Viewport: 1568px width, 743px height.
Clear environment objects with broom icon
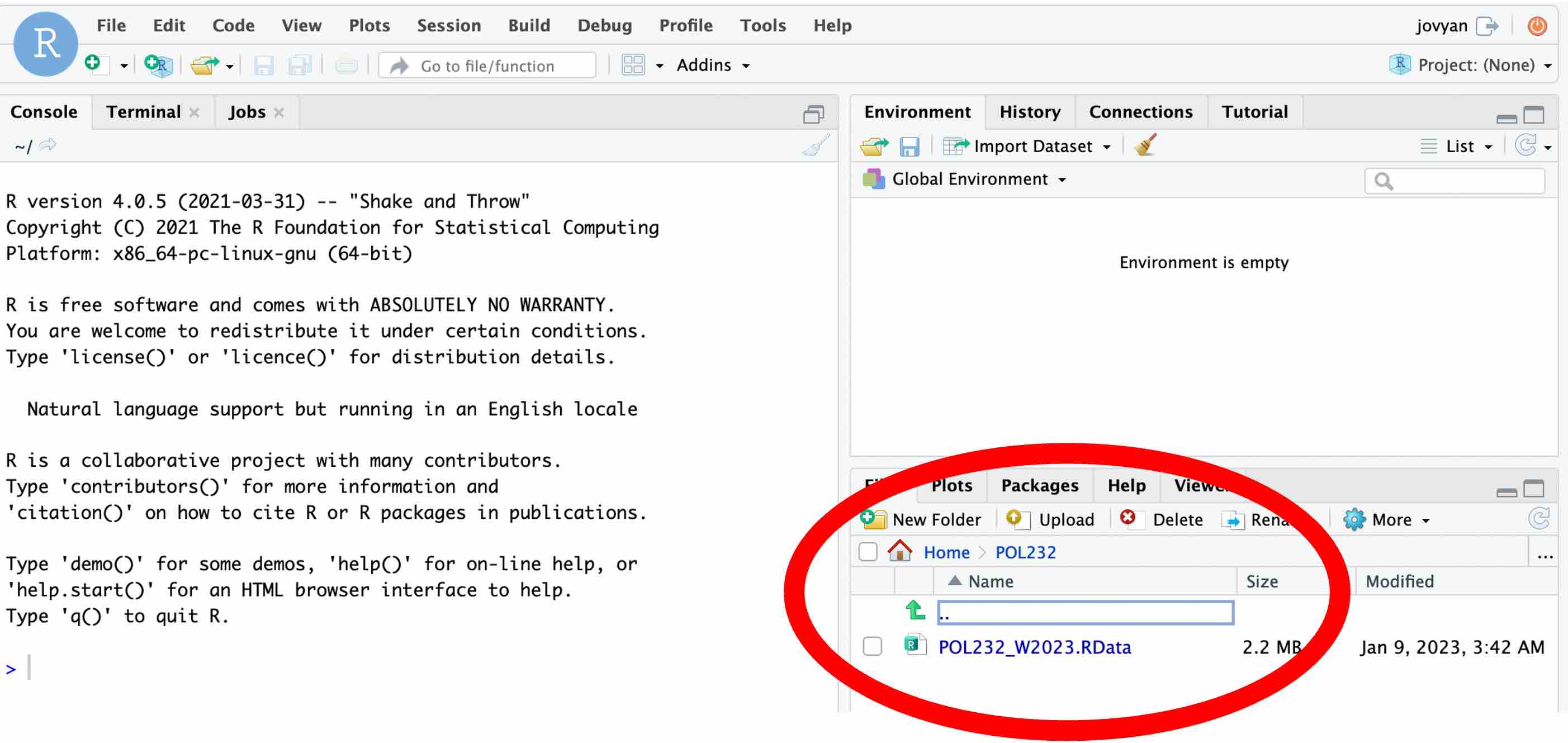coord(1145,145)
